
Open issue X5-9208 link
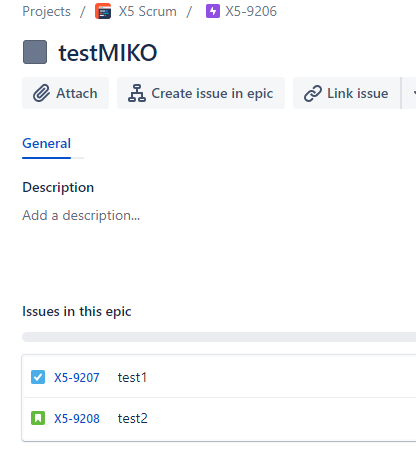[x=77, y=418]
